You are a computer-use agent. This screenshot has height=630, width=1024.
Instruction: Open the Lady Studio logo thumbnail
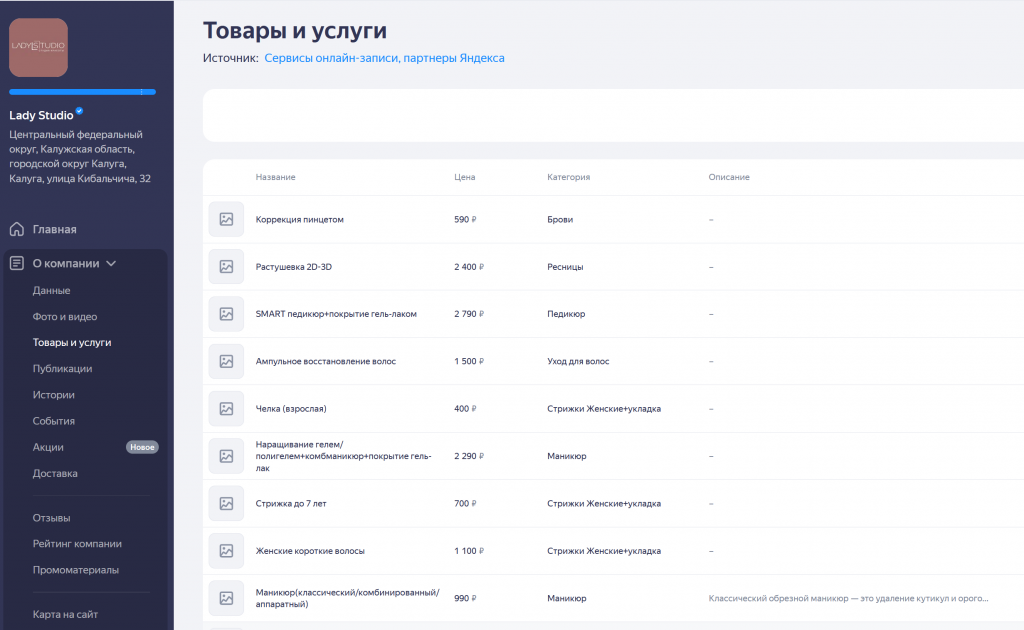tap(39, 47)
